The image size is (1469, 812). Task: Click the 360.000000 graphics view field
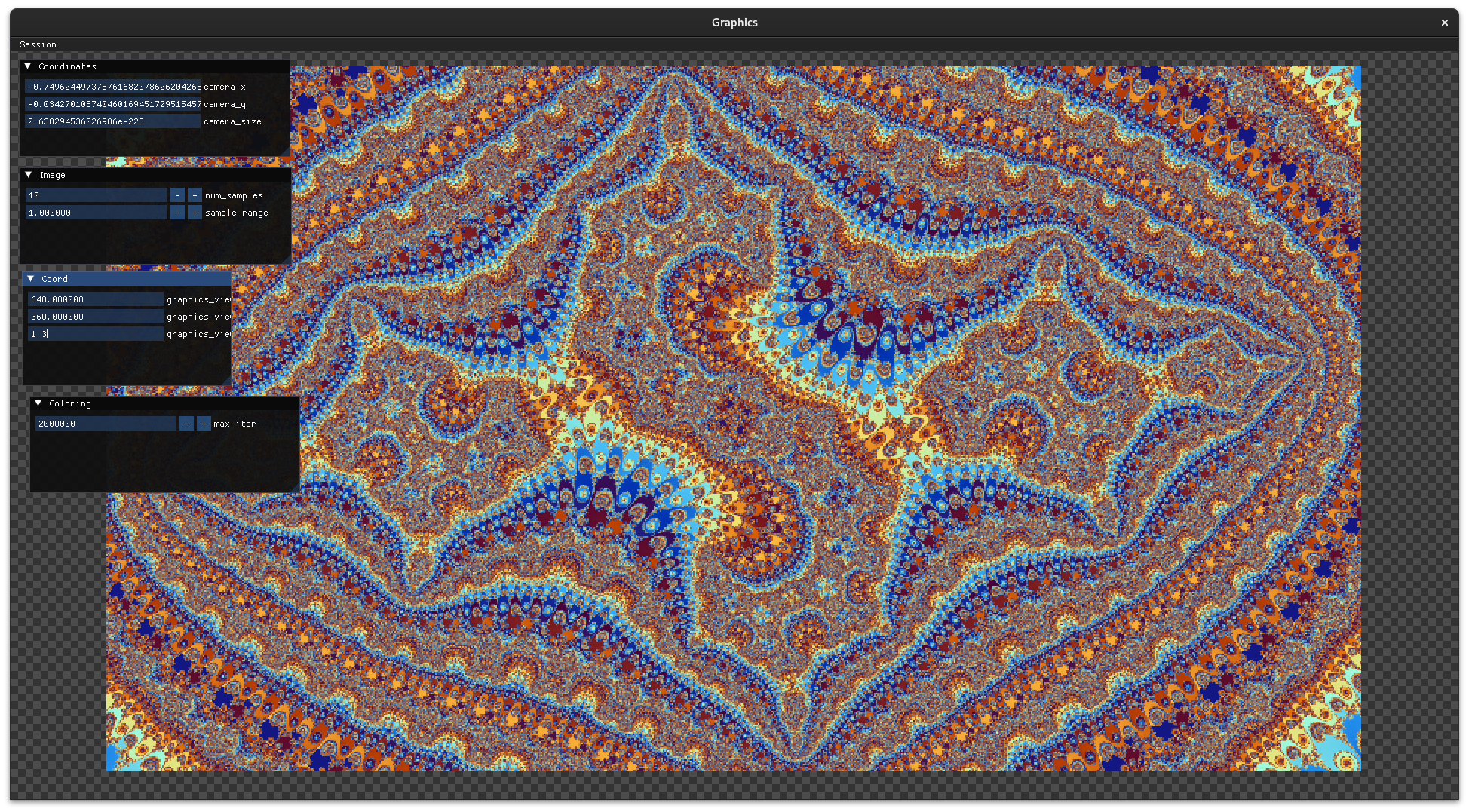96,317
